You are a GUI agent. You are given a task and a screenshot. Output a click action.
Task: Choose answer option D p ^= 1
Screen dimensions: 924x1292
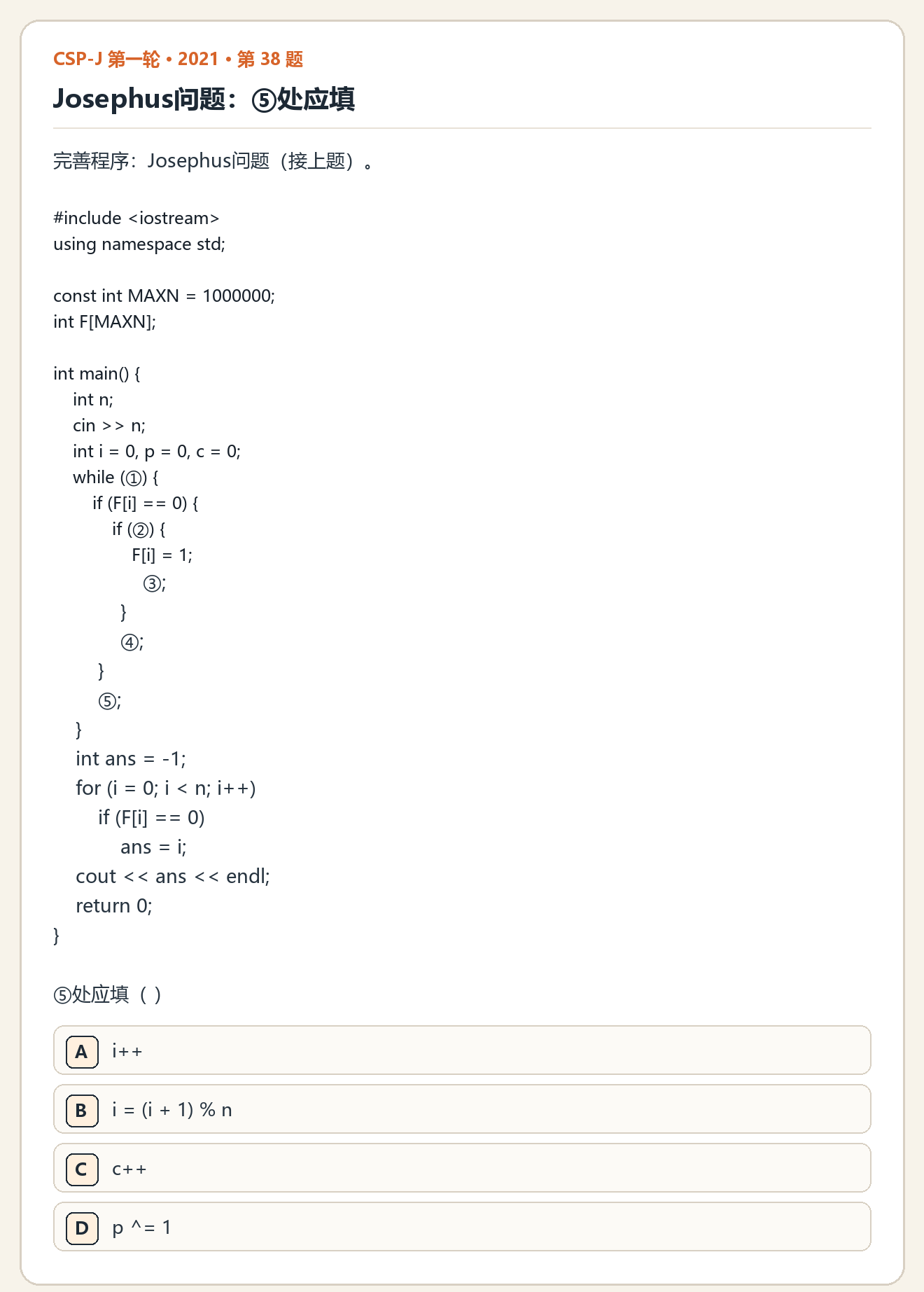tap(462, 1227)
